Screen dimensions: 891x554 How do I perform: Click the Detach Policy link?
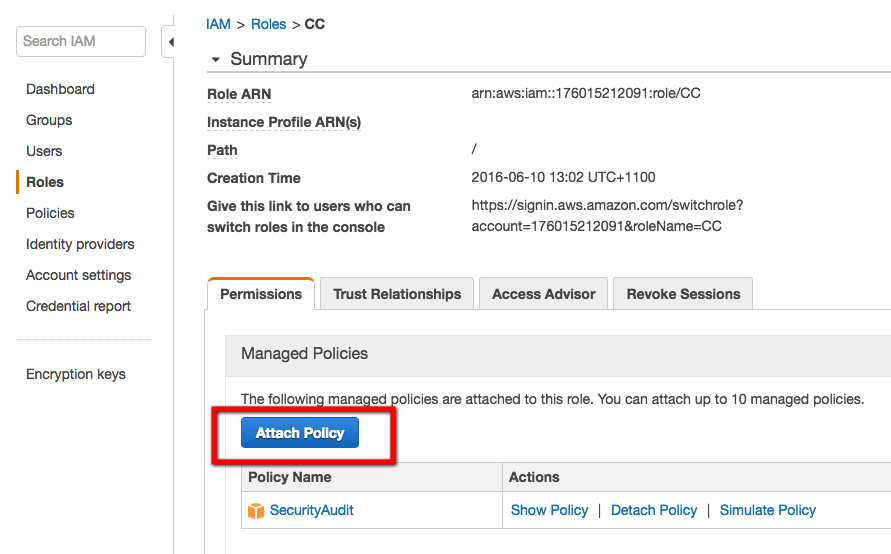pos(653,510)
